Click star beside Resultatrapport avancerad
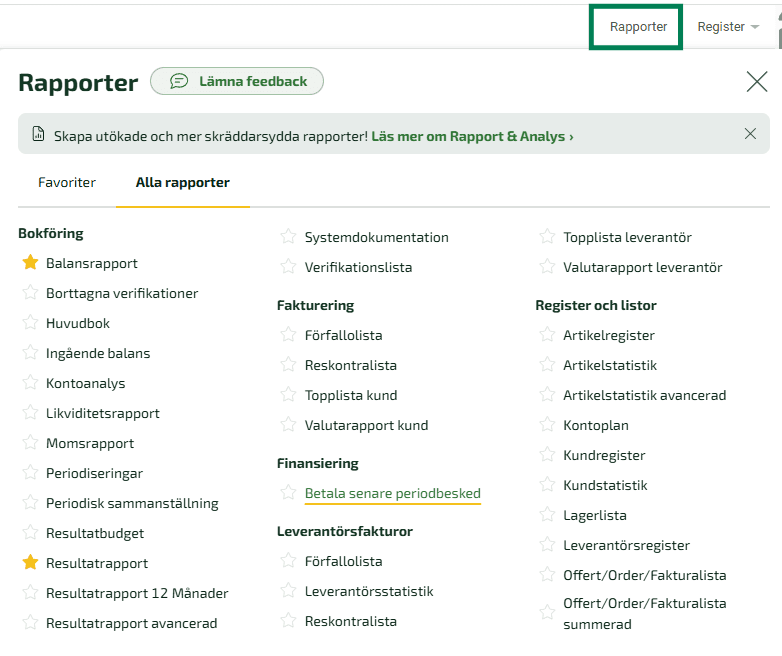 coord(30,623)
